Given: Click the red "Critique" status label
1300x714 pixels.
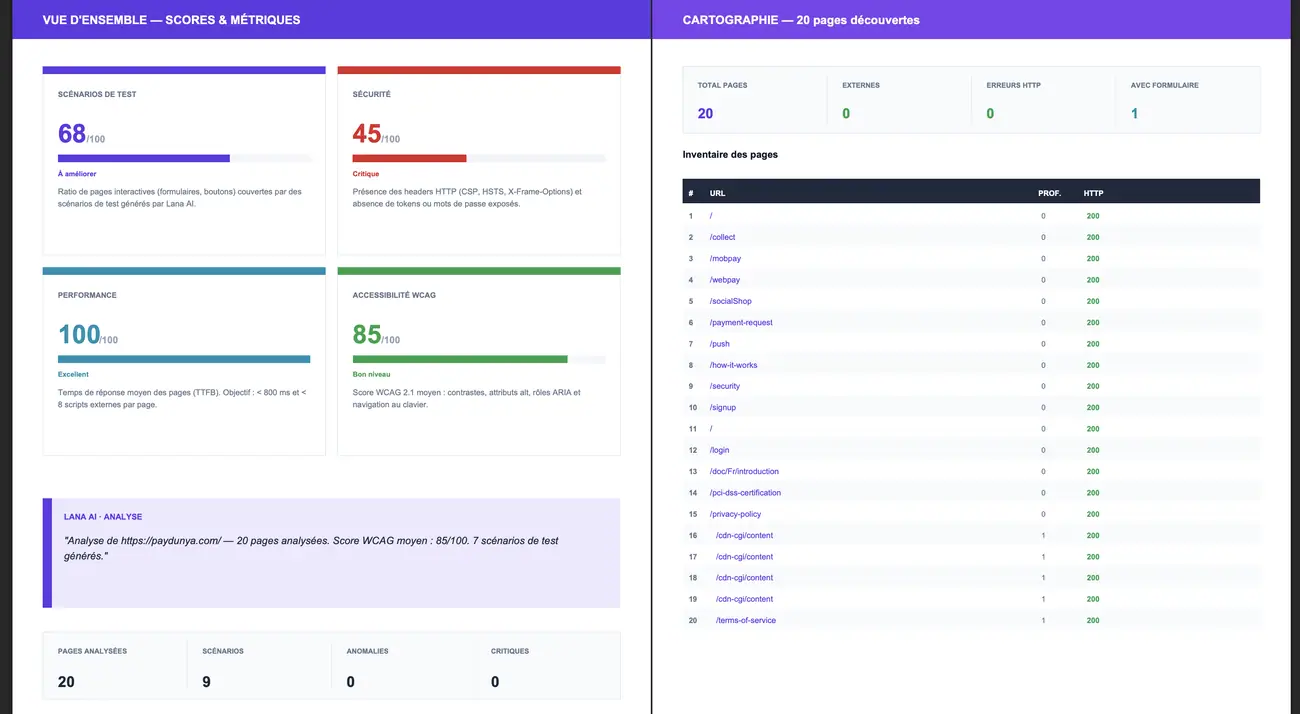Looking at the screenshot, I should coord(366,174).
